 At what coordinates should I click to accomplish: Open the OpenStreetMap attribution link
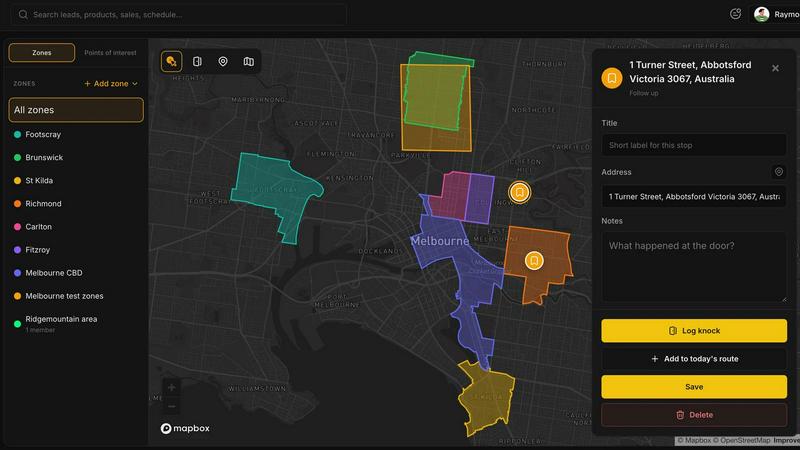pos(741,440)
